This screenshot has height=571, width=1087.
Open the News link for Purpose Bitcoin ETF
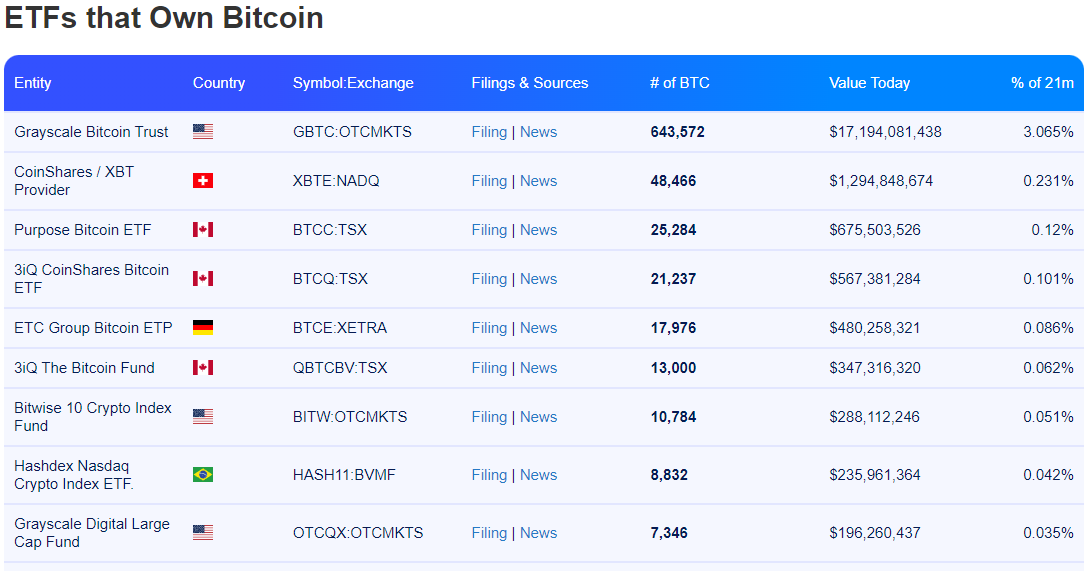coord(539,230)
